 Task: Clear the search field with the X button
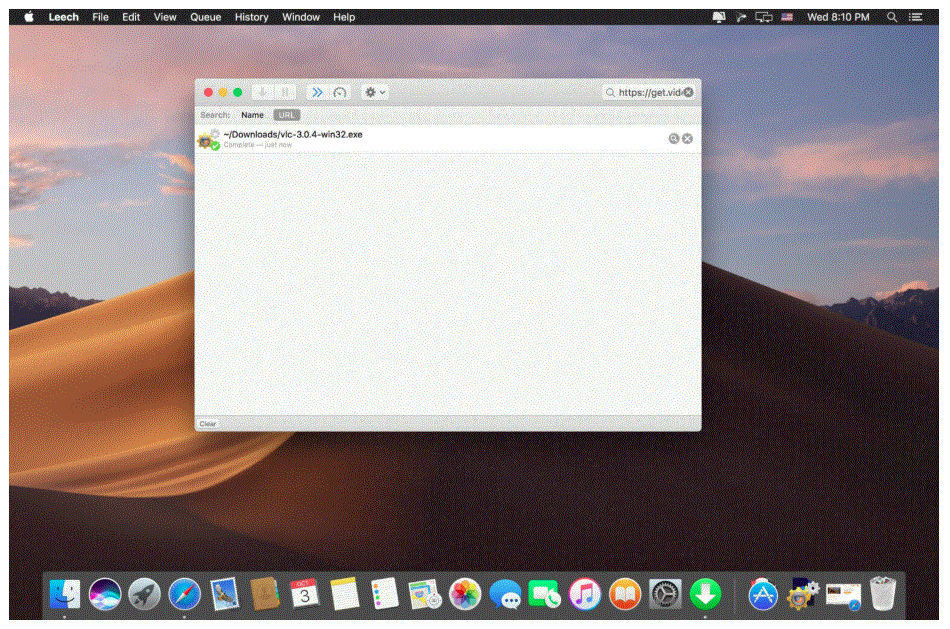tap(688, 92)
